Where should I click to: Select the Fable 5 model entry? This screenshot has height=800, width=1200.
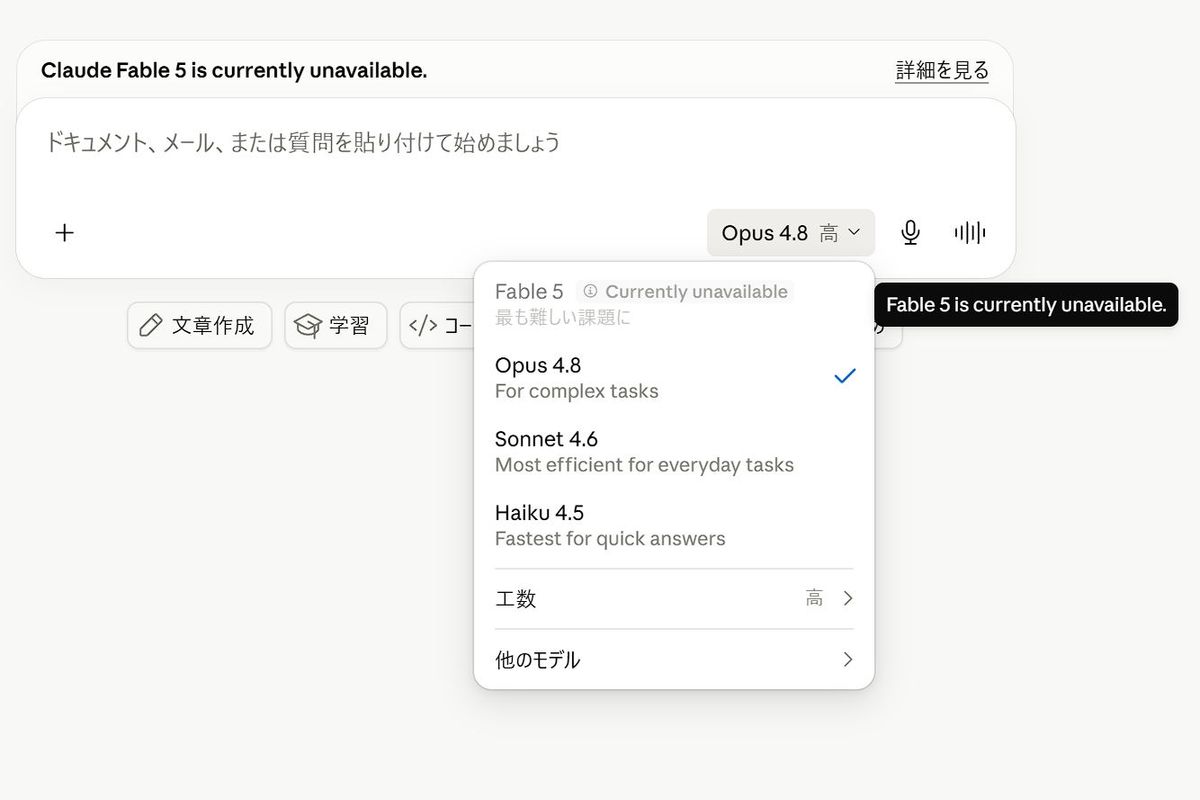tap(674, 303)
